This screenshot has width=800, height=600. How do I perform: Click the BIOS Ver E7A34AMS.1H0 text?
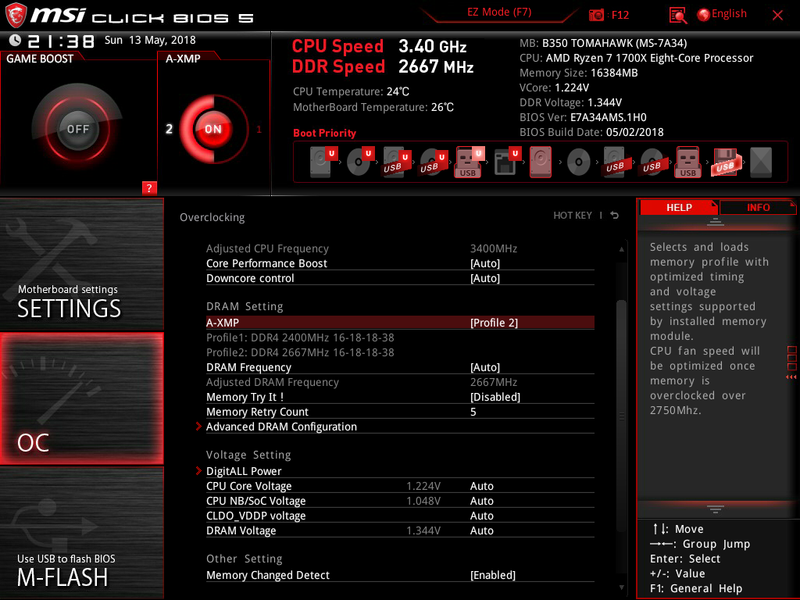(x=583, y=117)
